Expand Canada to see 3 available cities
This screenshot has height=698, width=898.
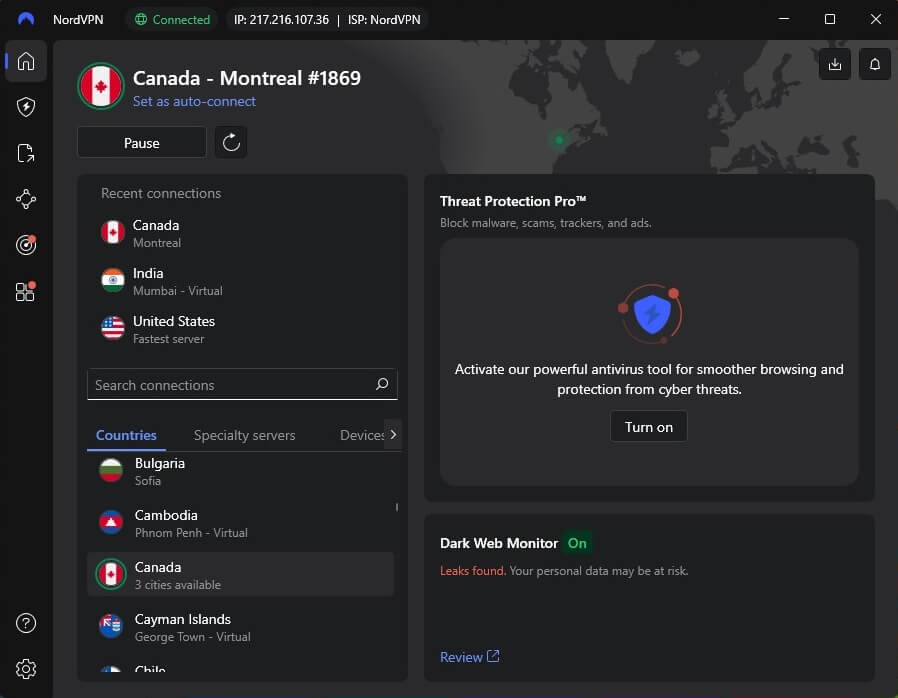click(x=240, y=575)
